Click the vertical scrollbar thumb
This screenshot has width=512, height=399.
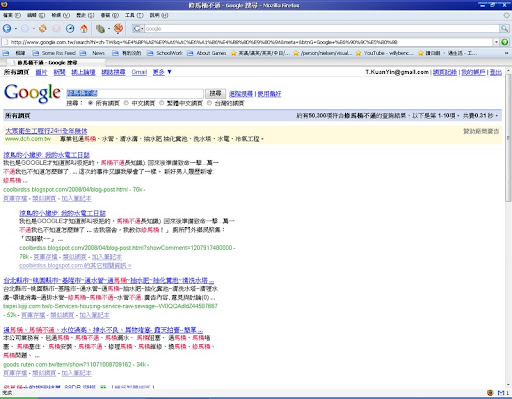pos(508,137)
